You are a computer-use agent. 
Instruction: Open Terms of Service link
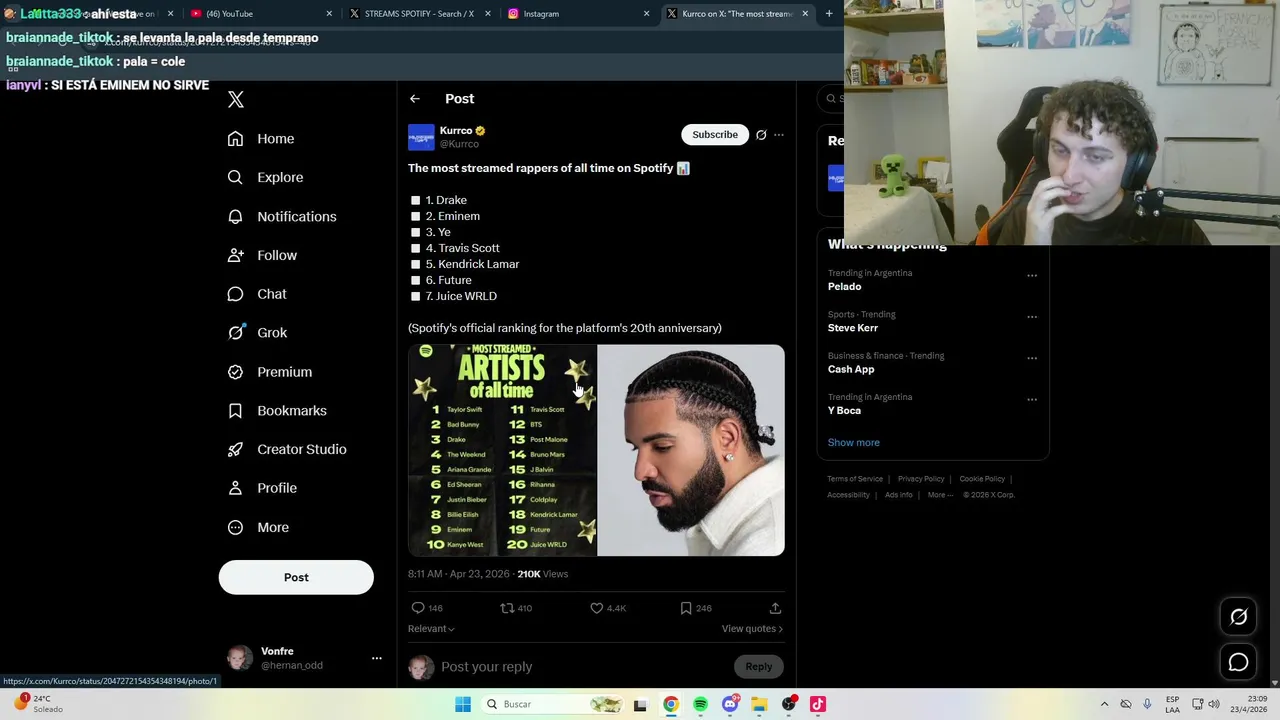(x=855, y=479)
